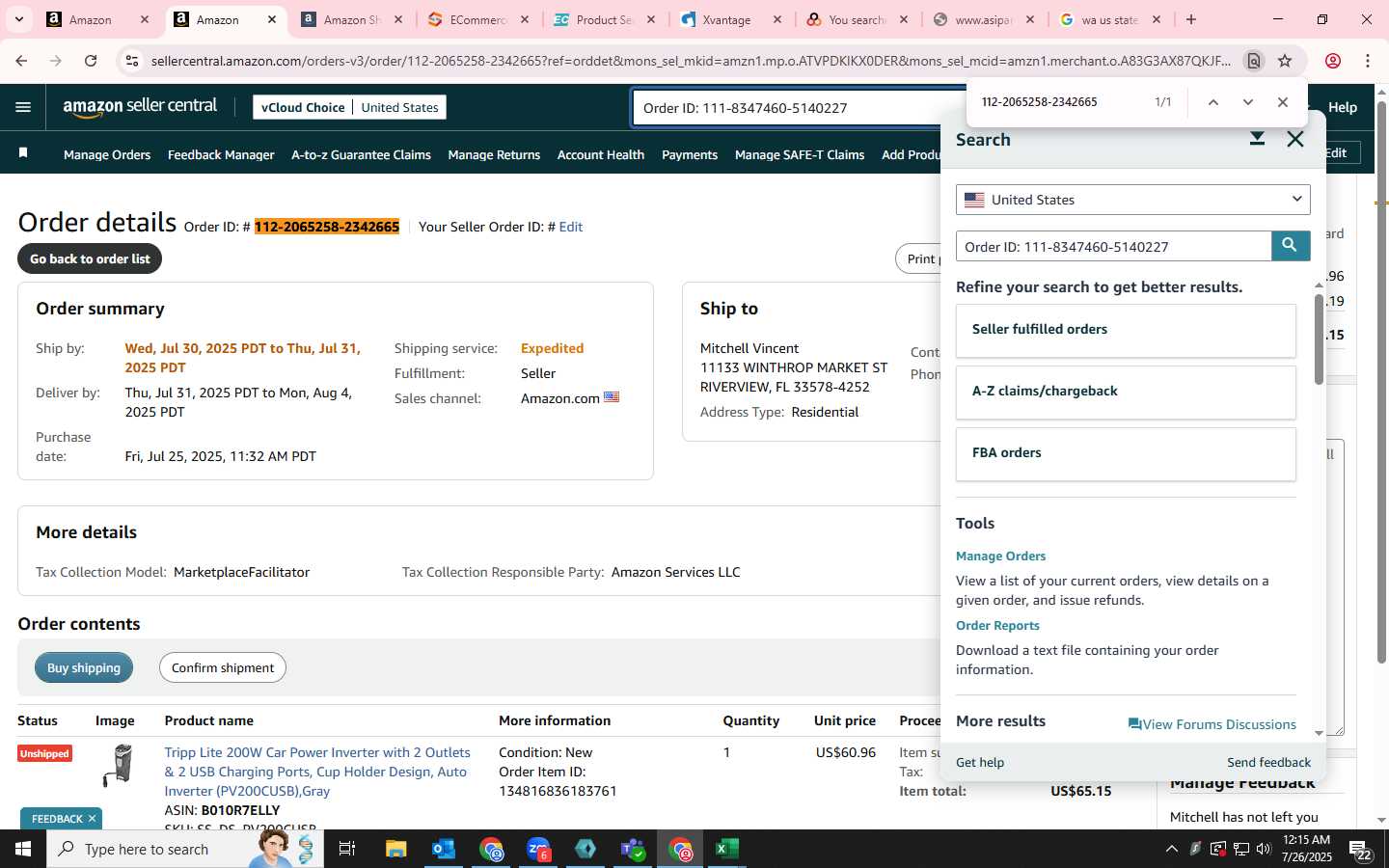This screenshot has height=868, width=1389.
Task: Click Go back to order list button
Action: [90, 258]
